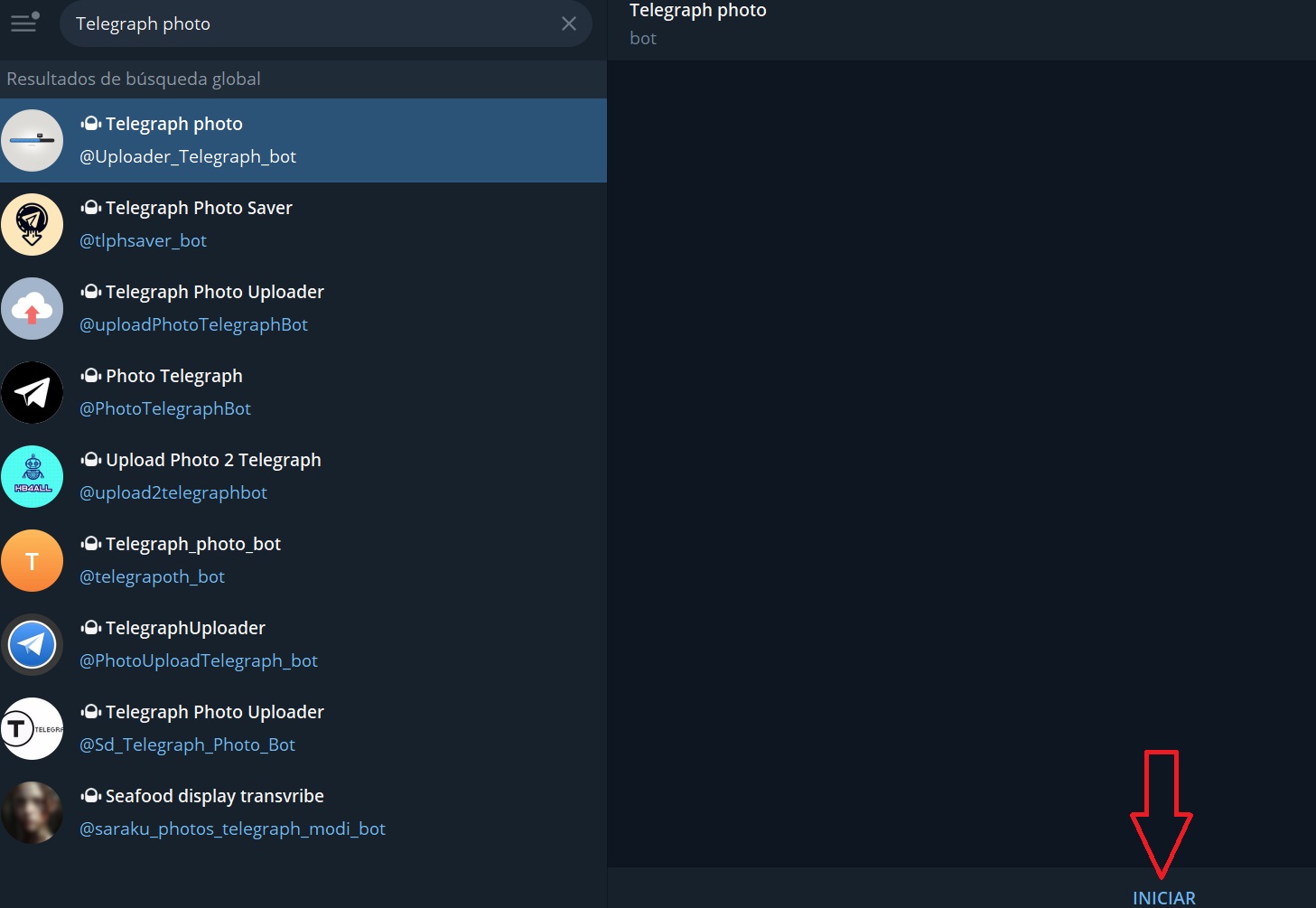1316x908 pixels.
Task: Open TelegraphUploader result
Action: (303, 645)
